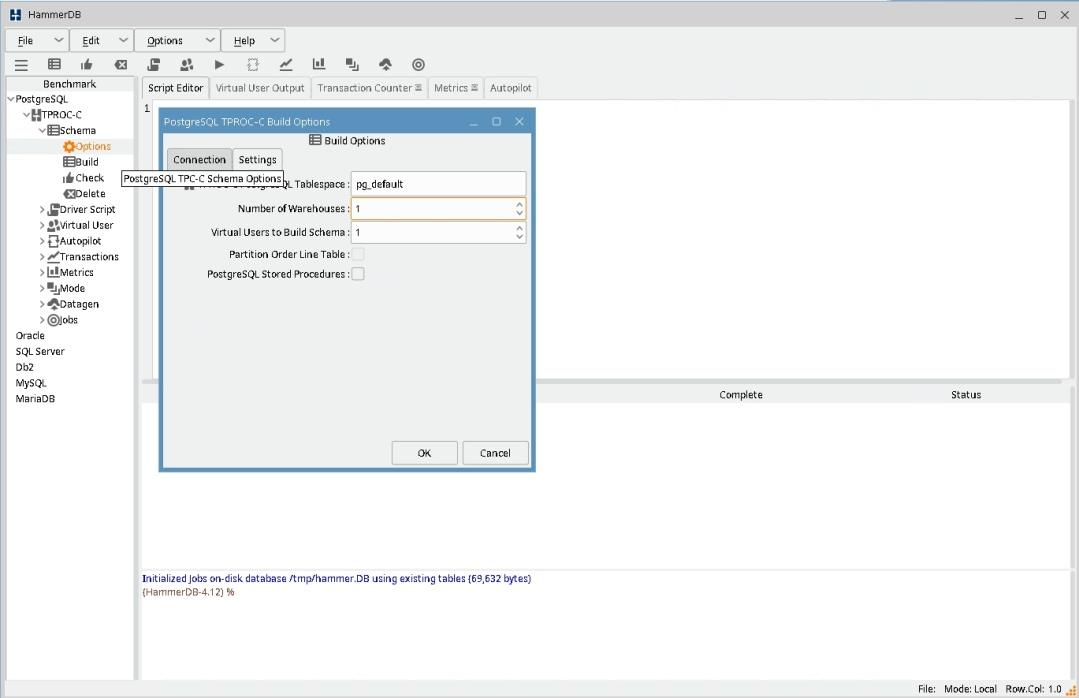
Task: Click the play arrow icon in the toolbar
Action: (219, 64)
